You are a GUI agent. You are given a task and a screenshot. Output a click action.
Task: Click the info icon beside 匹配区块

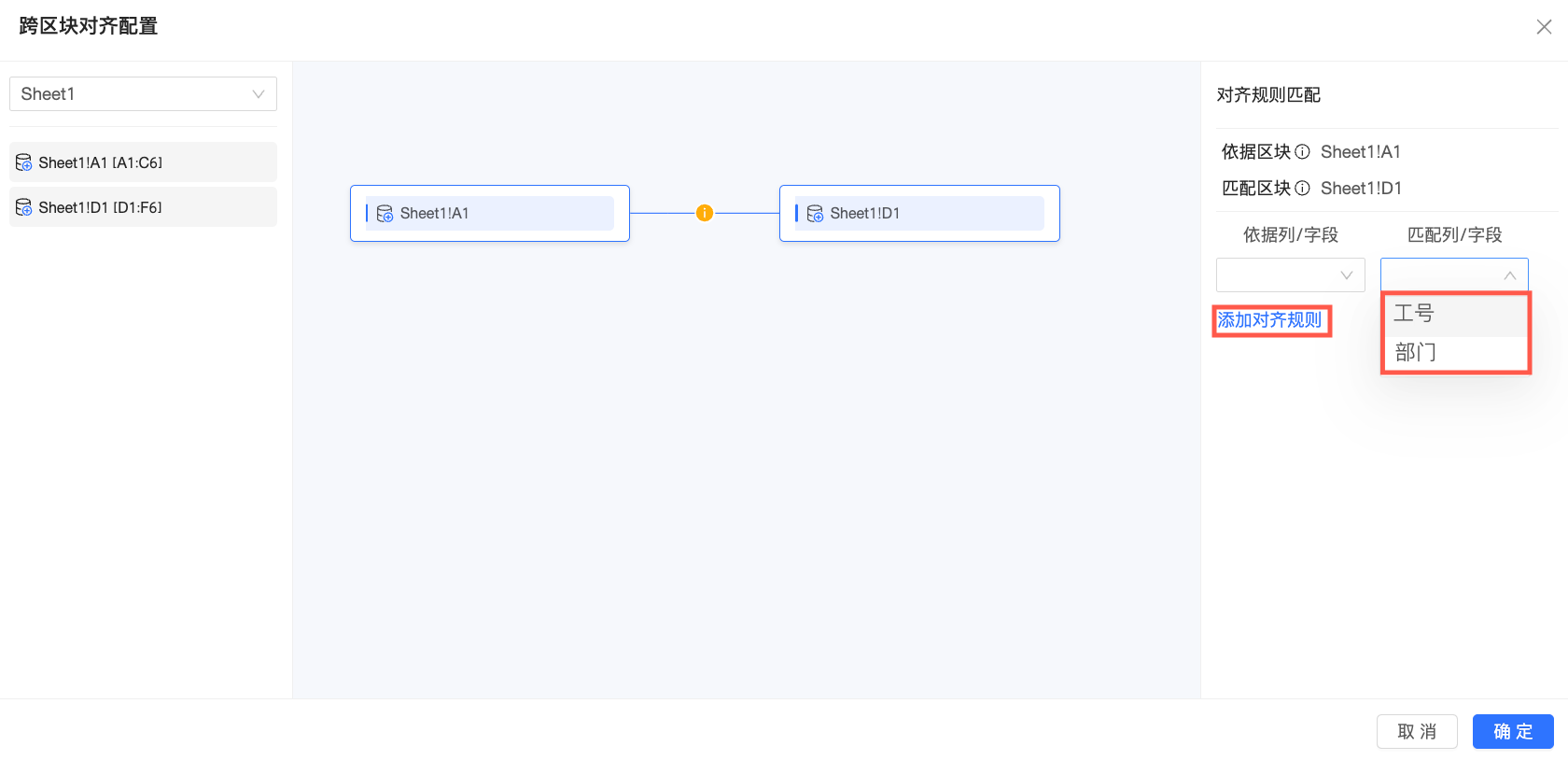(x=1302, y=188)
